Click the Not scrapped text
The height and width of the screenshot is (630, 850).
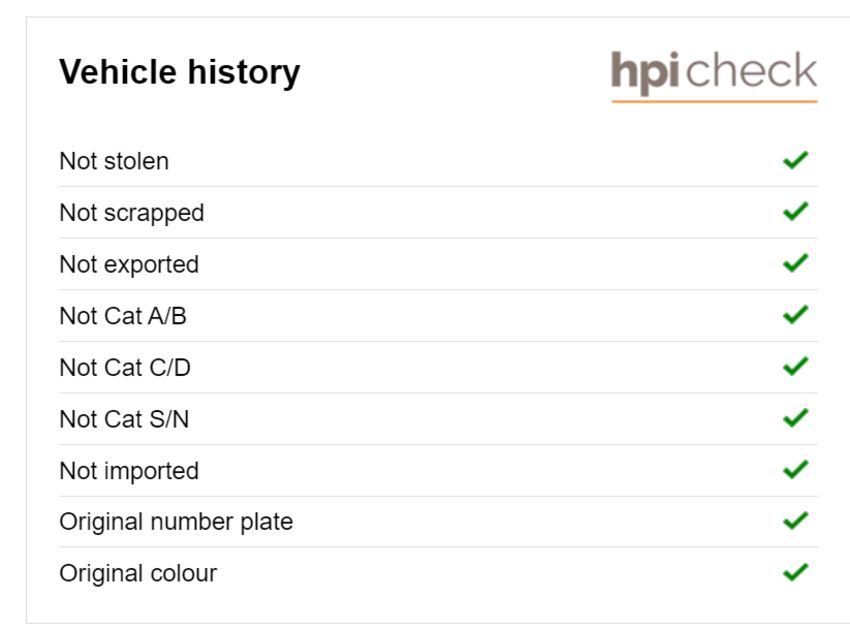(x=131, y=213)
